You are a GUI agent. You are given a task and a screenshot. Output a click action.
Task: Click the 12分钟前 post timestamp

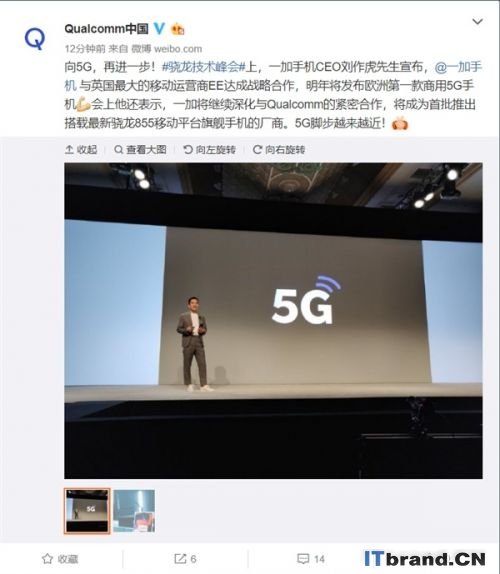tap(85, 49)
